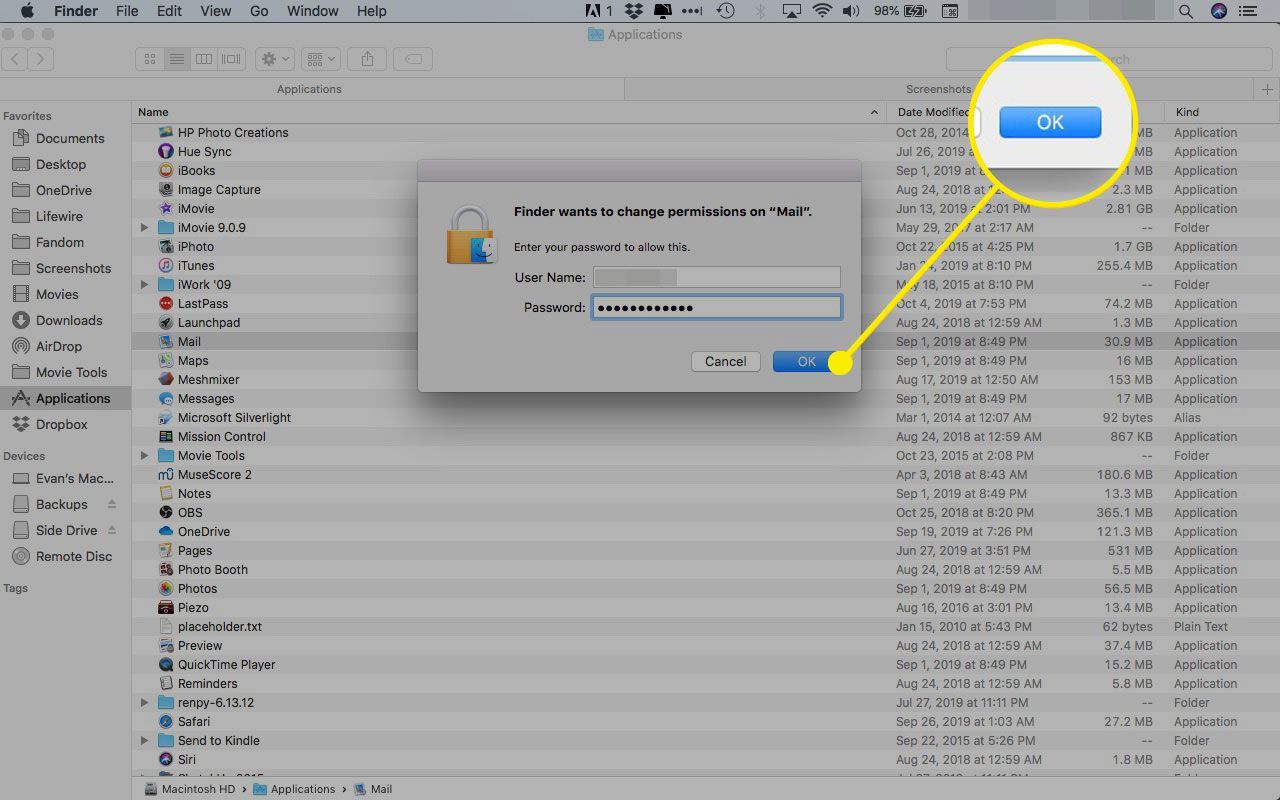Screen dimensions: 1280x800
Task: Focus the Password field in dialog
Action: coord(716,307)
